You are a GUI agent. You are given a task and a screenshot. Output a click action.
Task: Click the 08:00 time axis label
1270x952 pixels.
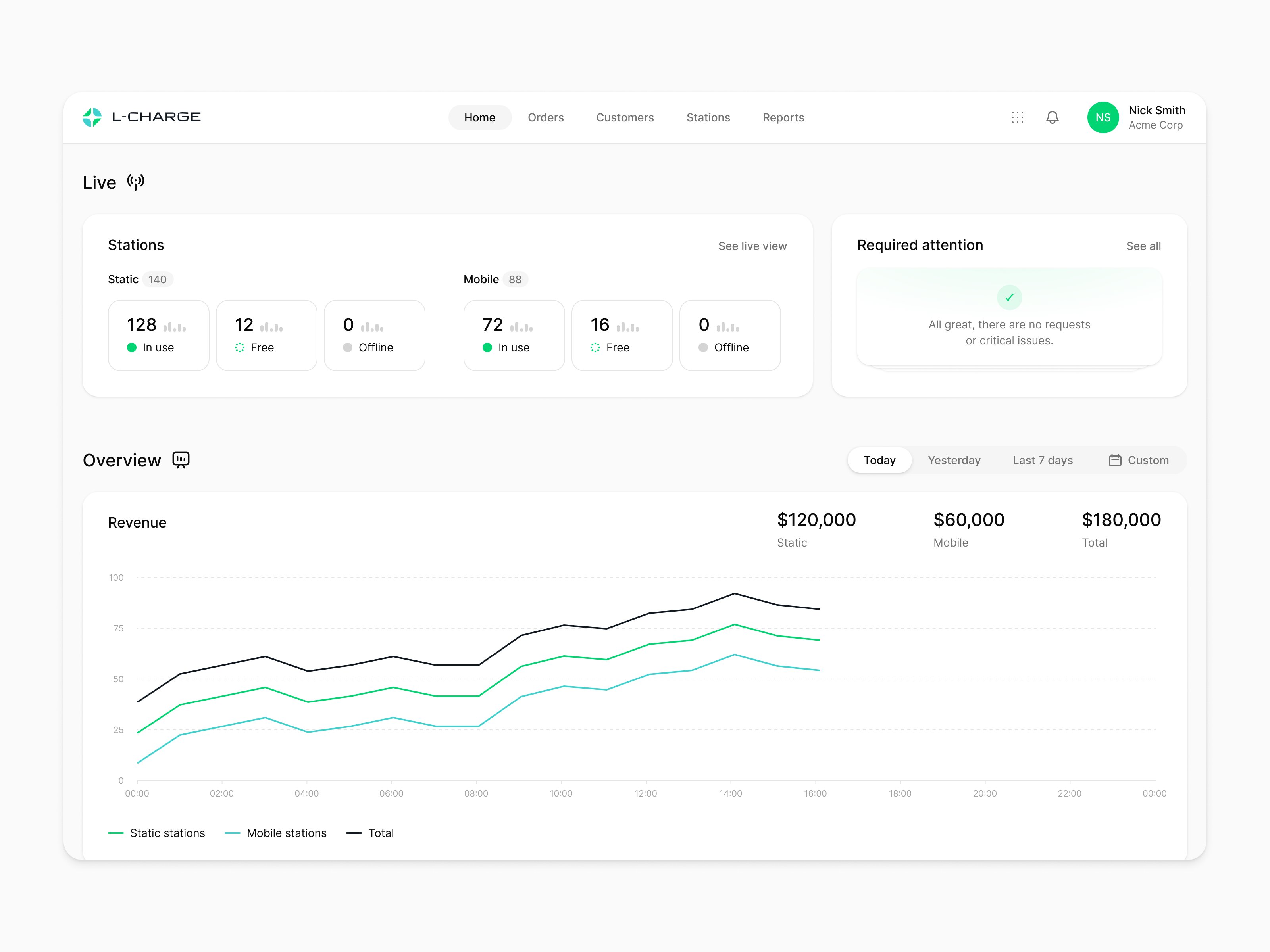pos(476,794)
